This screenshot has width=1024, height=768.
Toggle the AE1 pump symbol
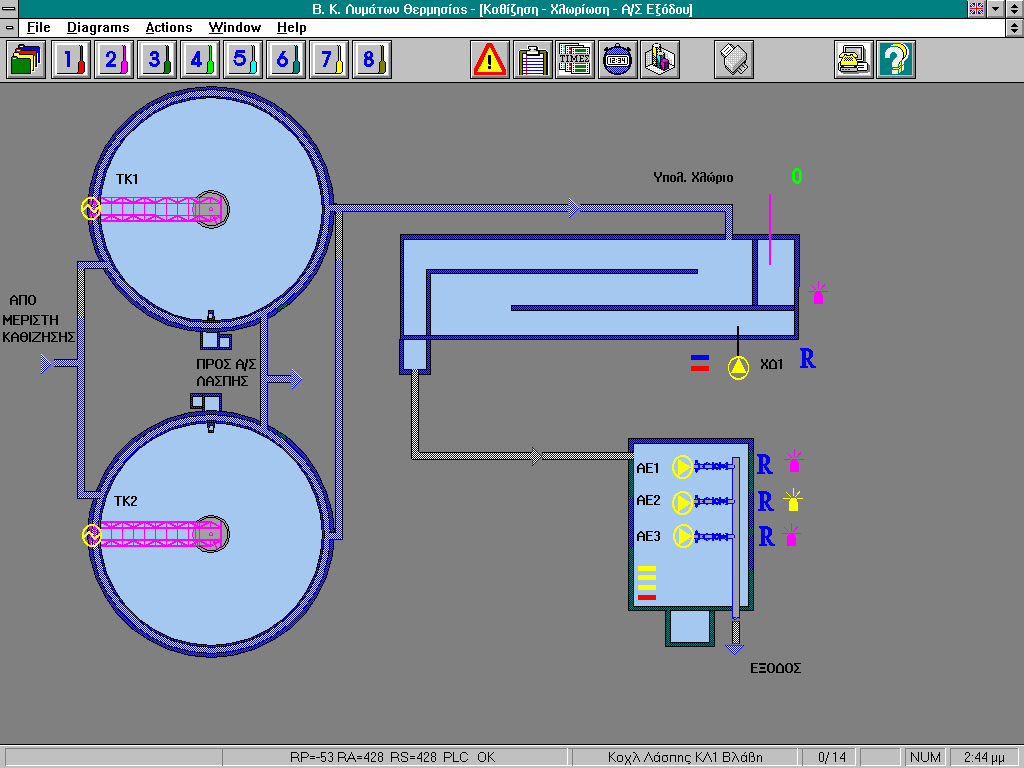point(682,467)
